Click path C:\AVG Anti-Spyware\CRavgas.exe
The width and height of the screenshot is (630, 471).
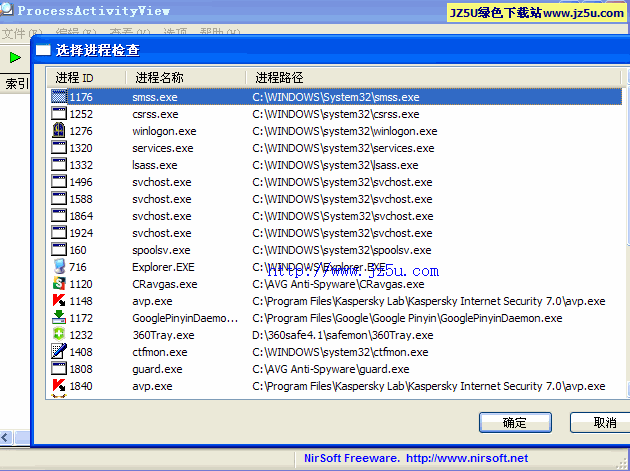338,284
